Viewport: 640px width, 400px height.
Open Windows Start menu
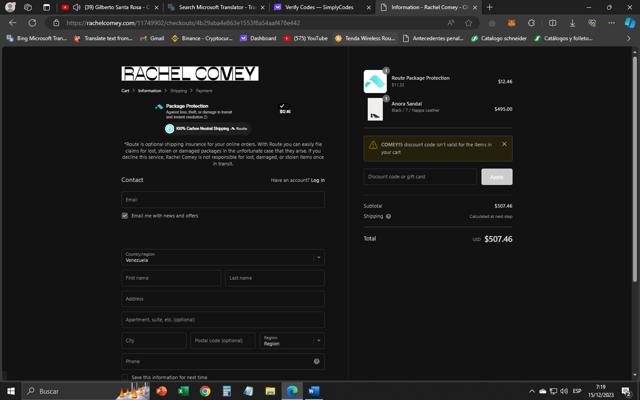coord(11,391)
